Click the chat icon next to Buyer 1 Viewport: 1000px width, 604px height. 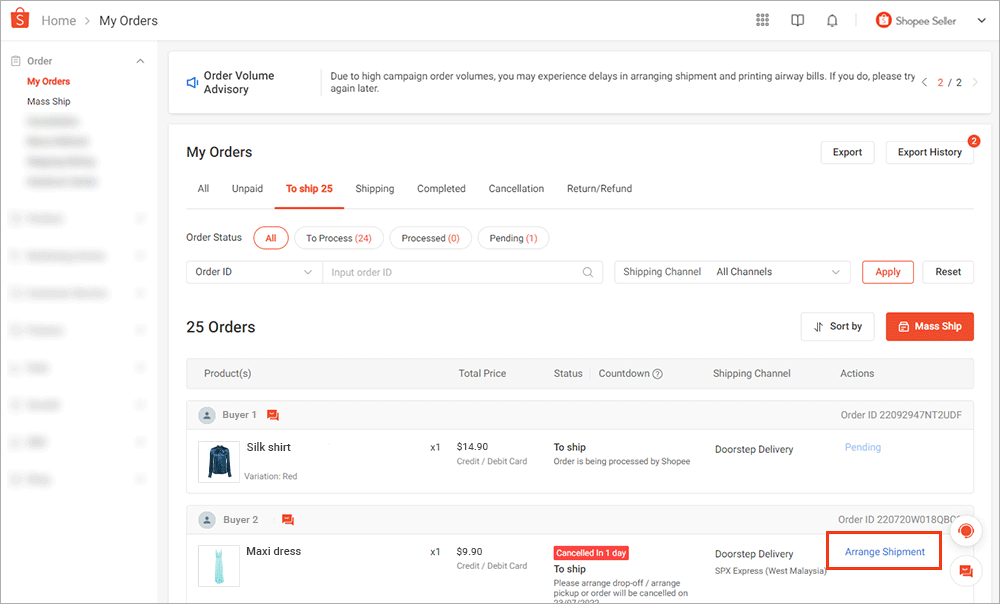click(x=273, y=414)
